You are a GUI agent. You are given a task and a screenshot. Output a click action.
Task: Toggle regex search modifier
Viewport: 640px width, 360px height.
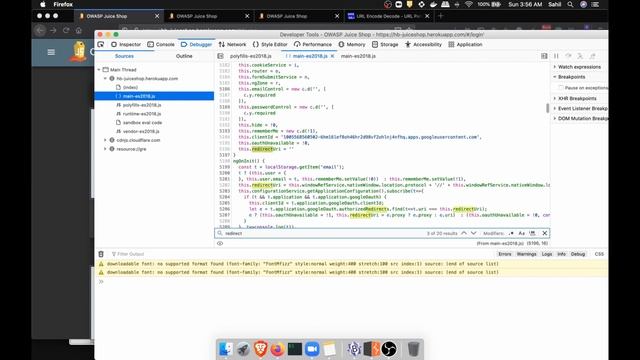(x=511, y=233)
